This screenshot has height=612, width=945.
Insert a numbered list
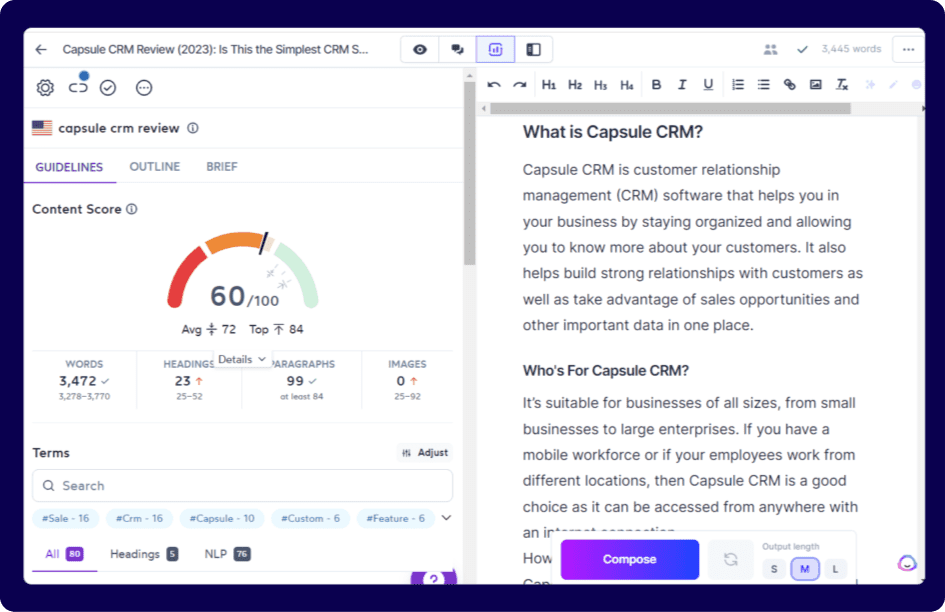coord(738,85)
